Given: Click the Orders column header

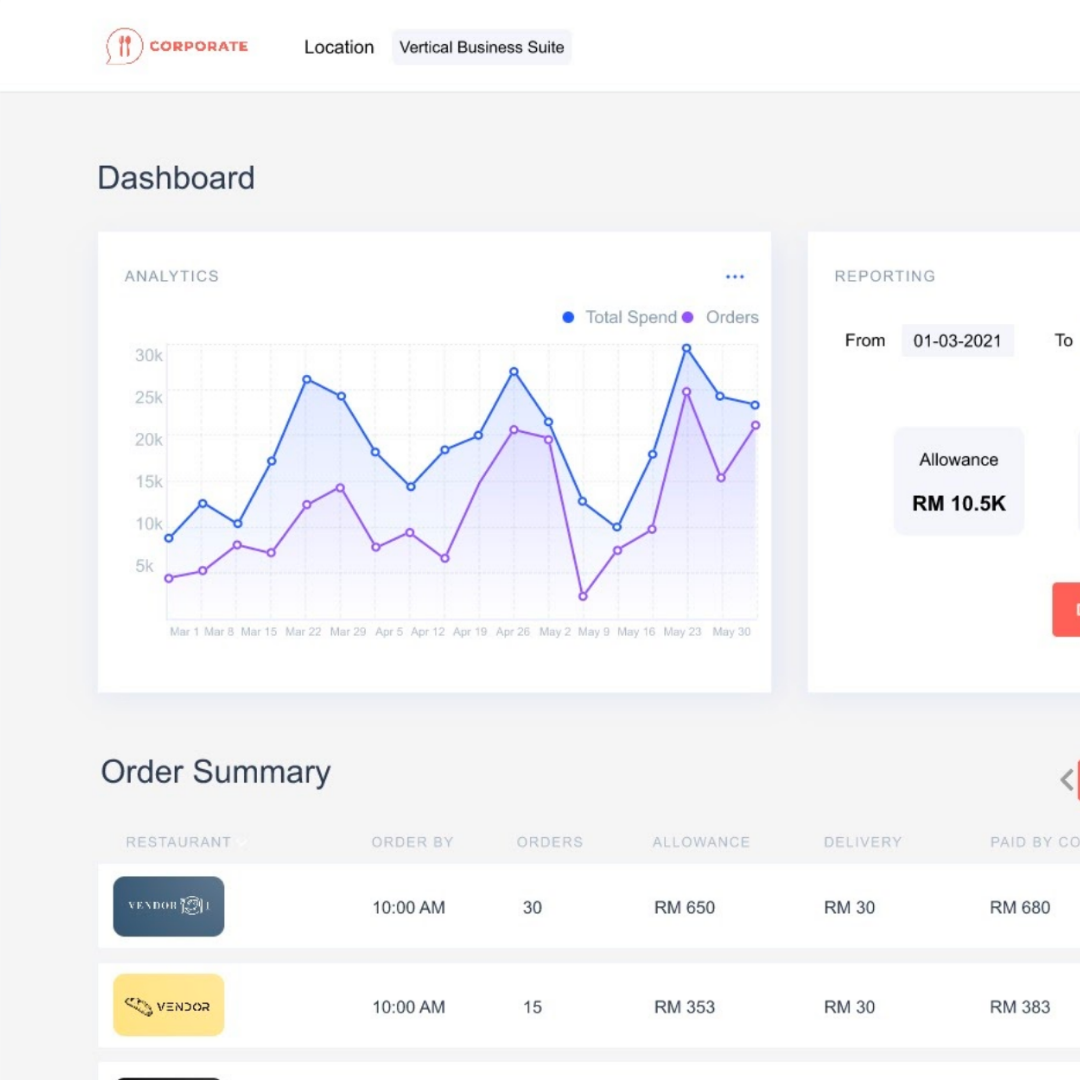Looking at the screenshot, I should pyautogui.click(x=550, y=842).
